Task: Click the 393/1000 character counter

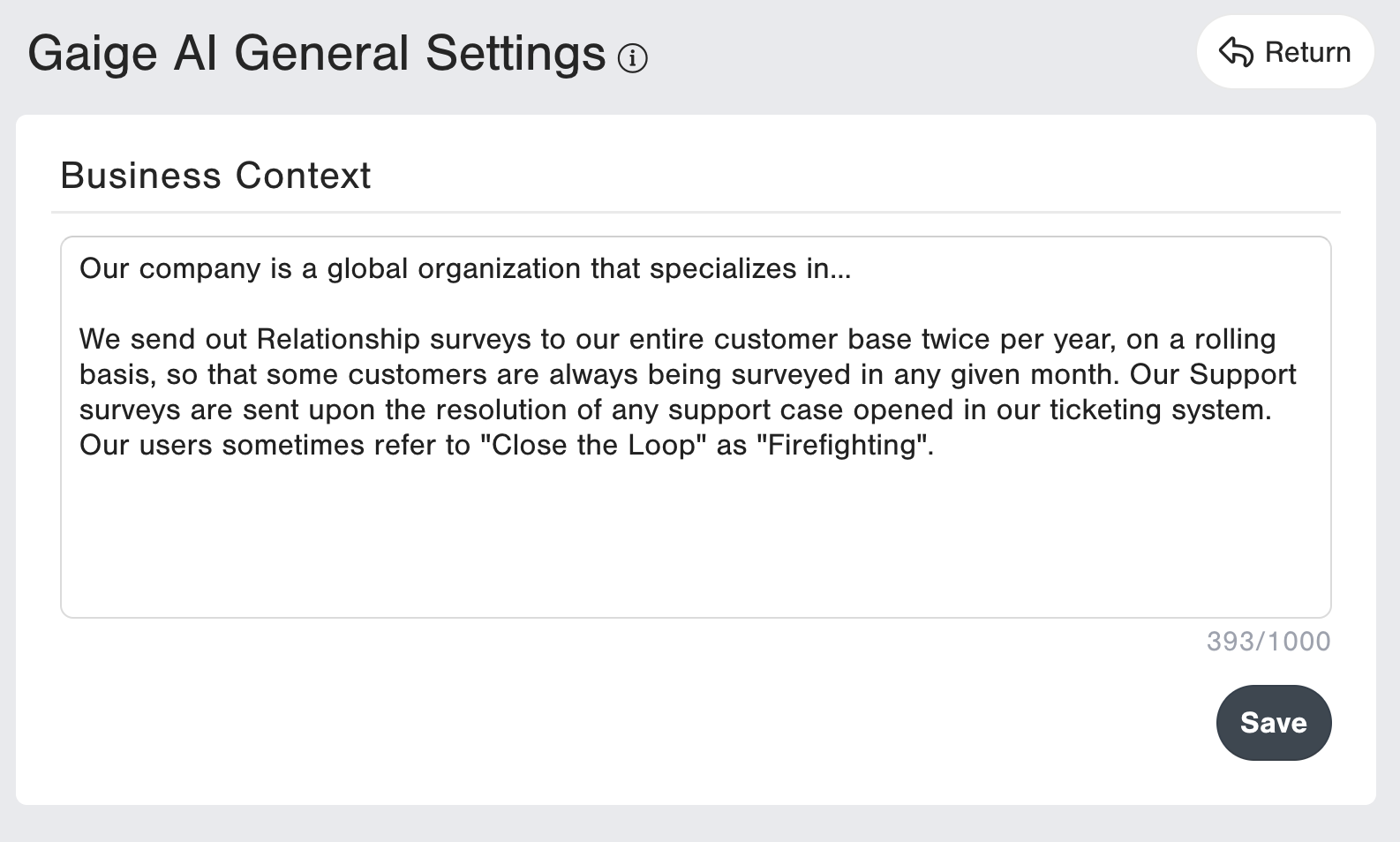Action: click(1268, 642)
